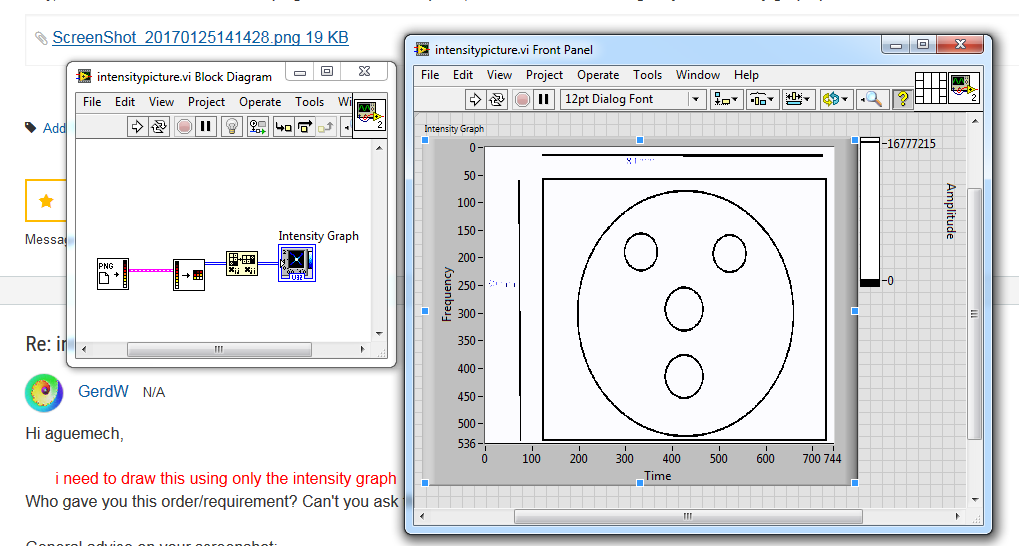Screen dimensions: 1019x546
Task: Select Read PNG File node in diagram
Action: (x=112, y=273)
